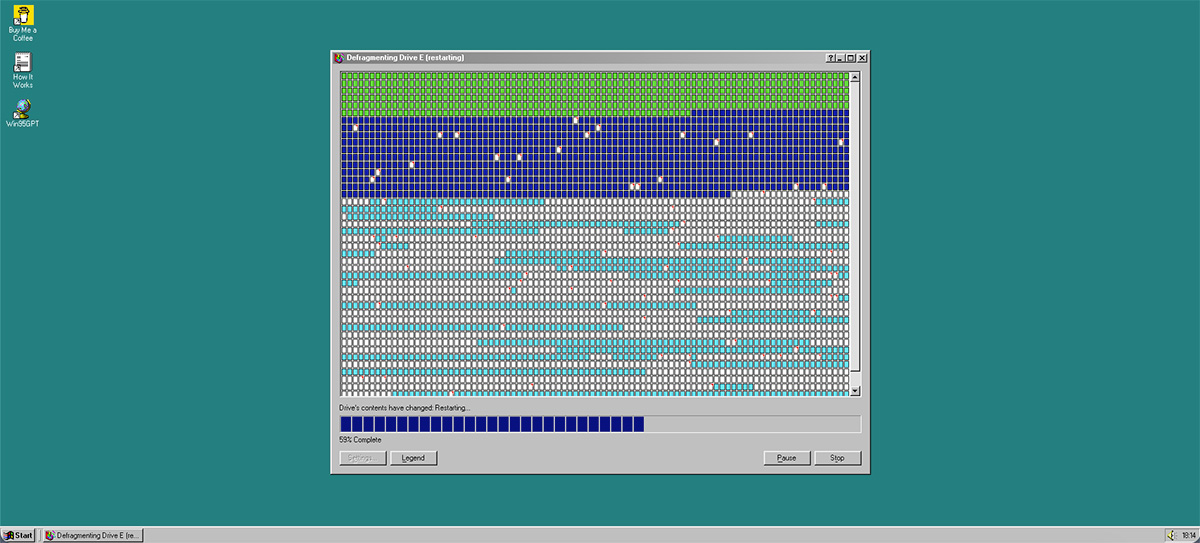Select the How It Works desktop icon
Image resolution: width=1200 pixels, height=543 pixels.
pos(22,70)
